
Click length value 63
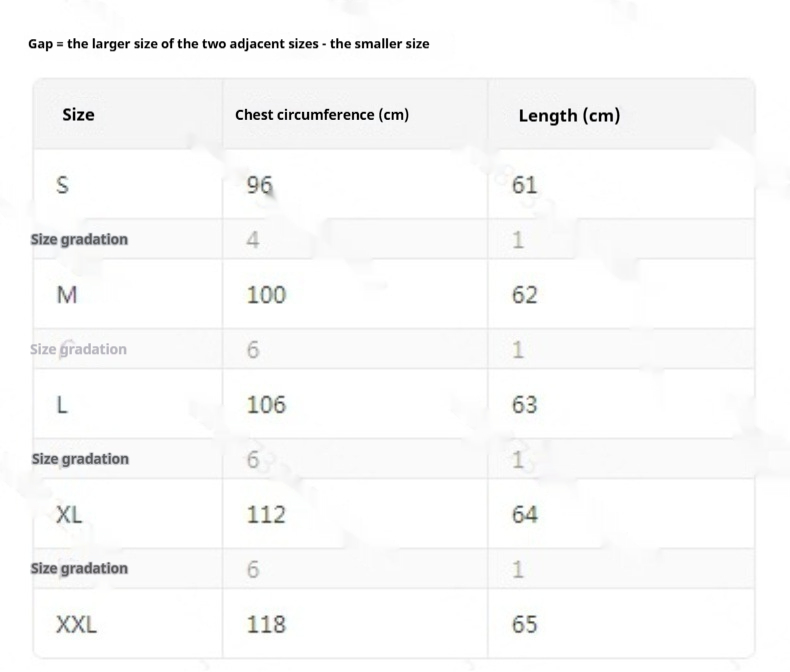pyautogui.click(x=524, y=405)
